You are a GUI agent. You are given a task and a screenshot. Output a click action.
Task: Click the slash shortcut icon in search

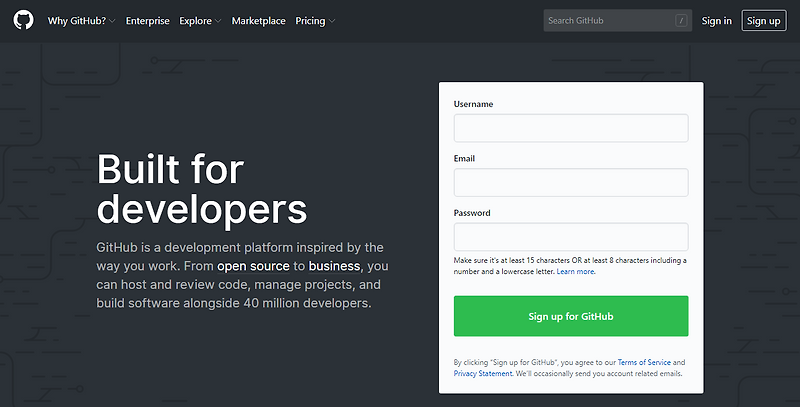pyautogui.click(x=681, y=20)
